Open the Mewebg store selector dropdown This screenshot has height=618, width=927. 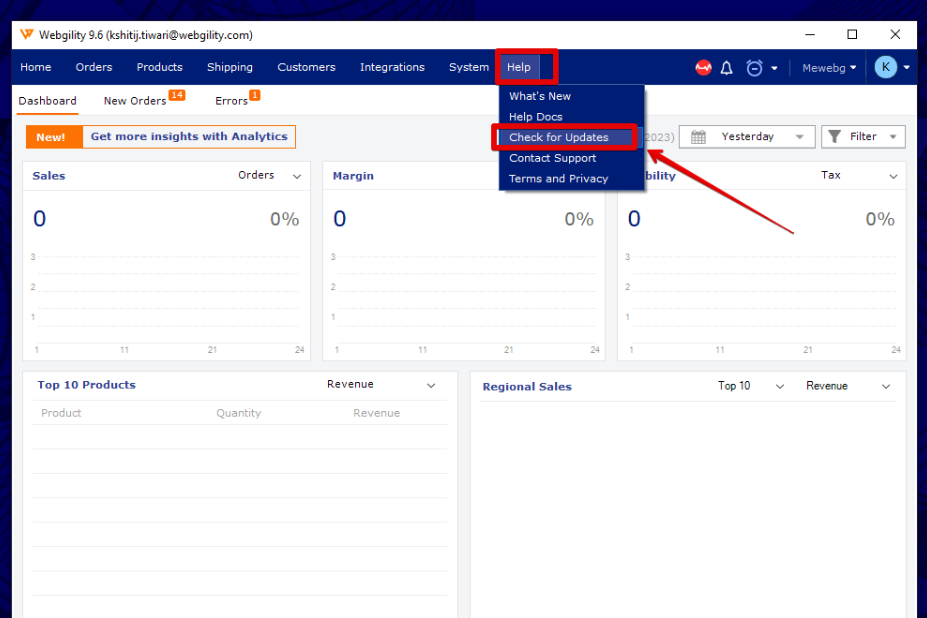click(x=829, y=68)
